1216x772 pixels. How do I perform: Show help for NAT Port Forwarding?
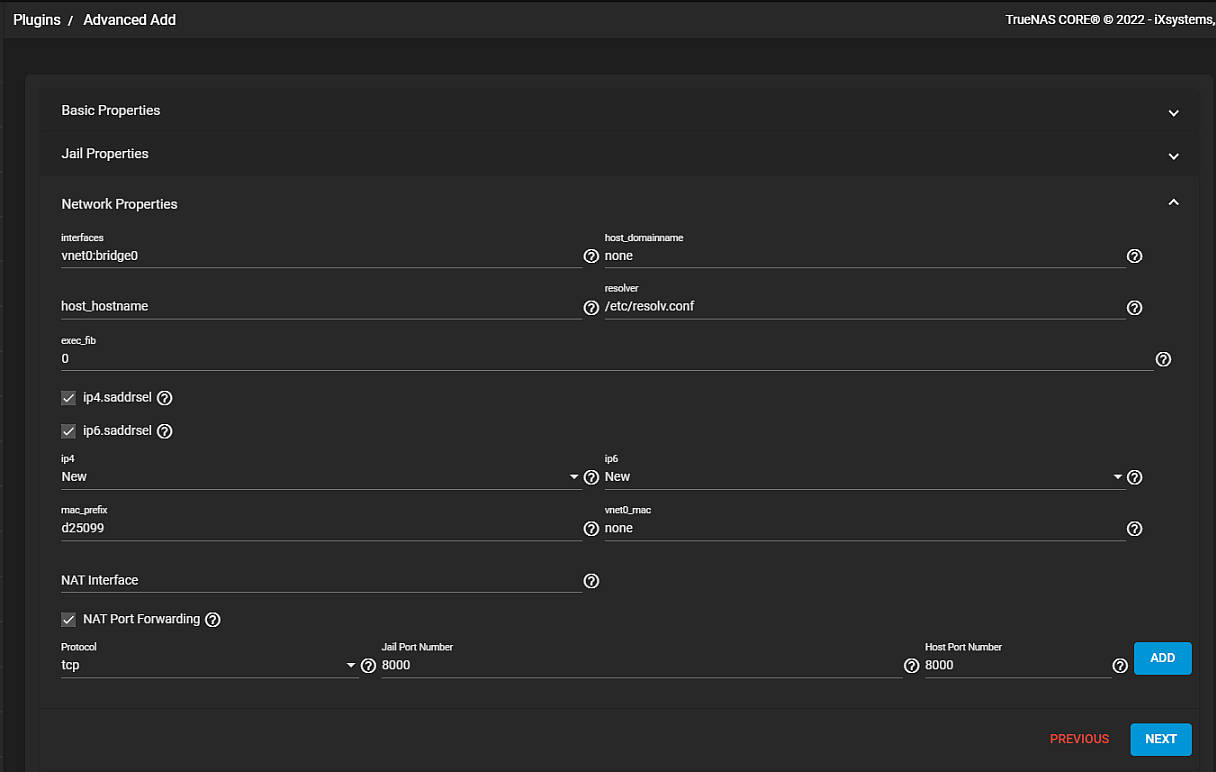(x=212, y=619)
